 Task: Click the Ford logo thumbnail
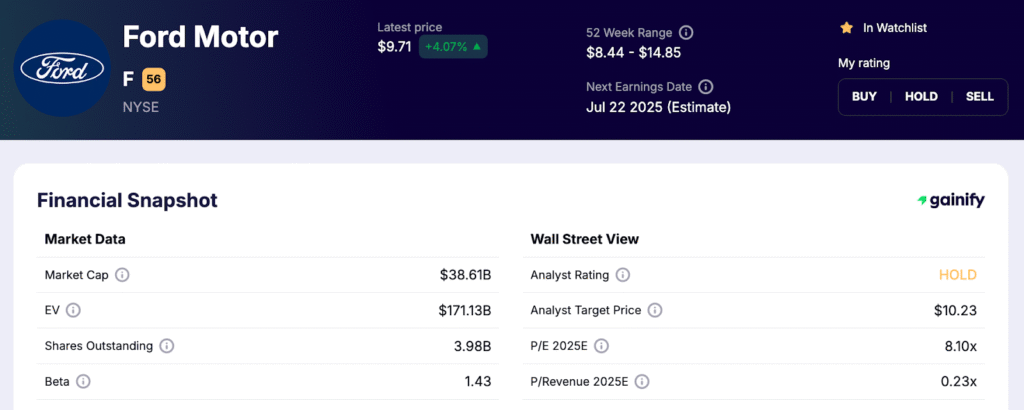(62, 68)
